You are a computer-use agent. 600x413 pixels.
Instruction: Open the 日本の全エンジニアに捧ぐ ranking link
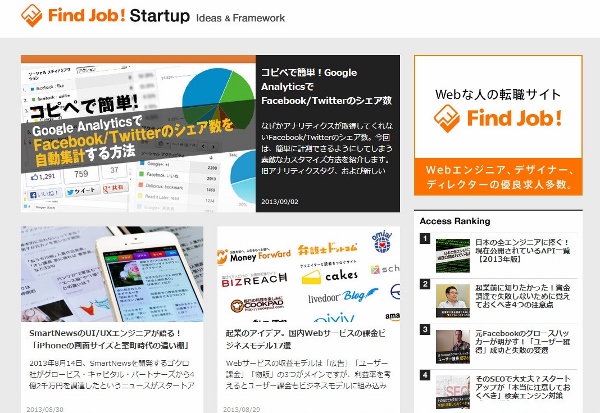[x=523, y=250]
